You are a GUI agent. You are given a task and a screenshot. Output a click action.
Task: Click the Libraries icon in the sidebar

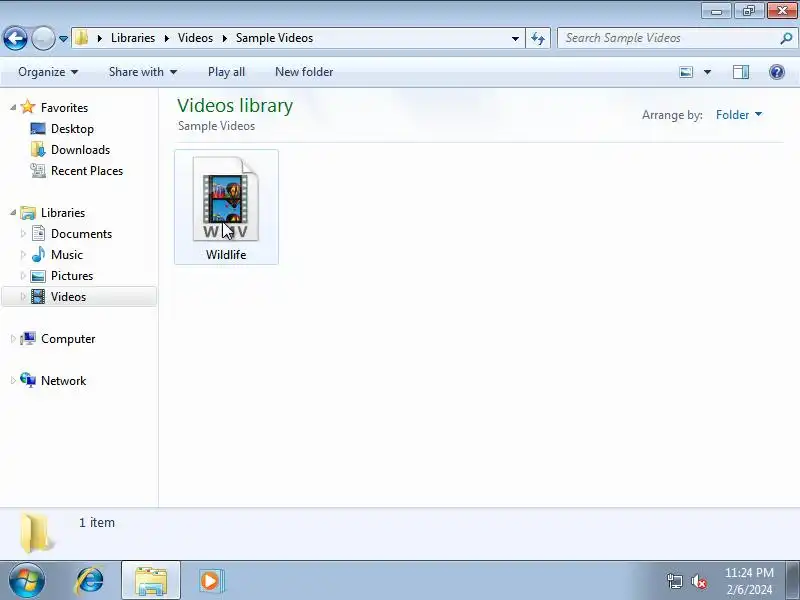coord(28,213)
